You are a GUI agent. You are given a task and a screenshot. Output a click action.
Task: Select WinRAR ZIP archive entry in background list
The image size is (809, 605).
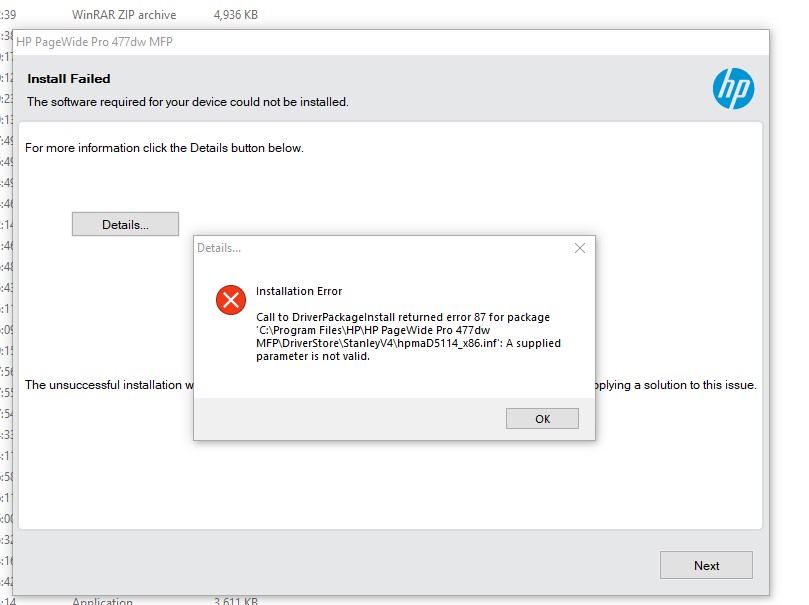pos(124,15)
